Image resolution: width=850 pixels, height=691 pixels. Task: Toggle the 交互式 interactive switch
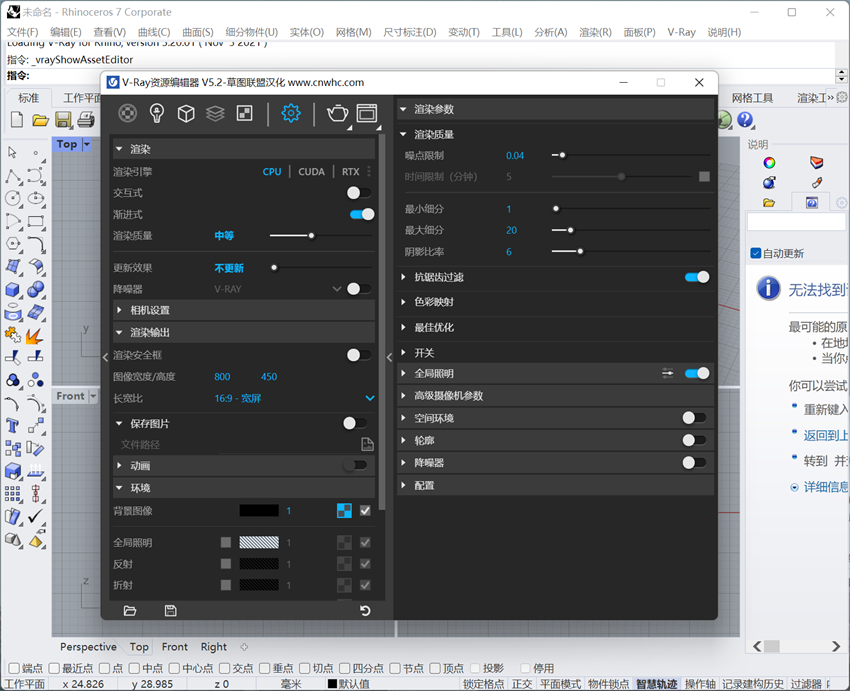pyautogui.click(x=358, y=193)
